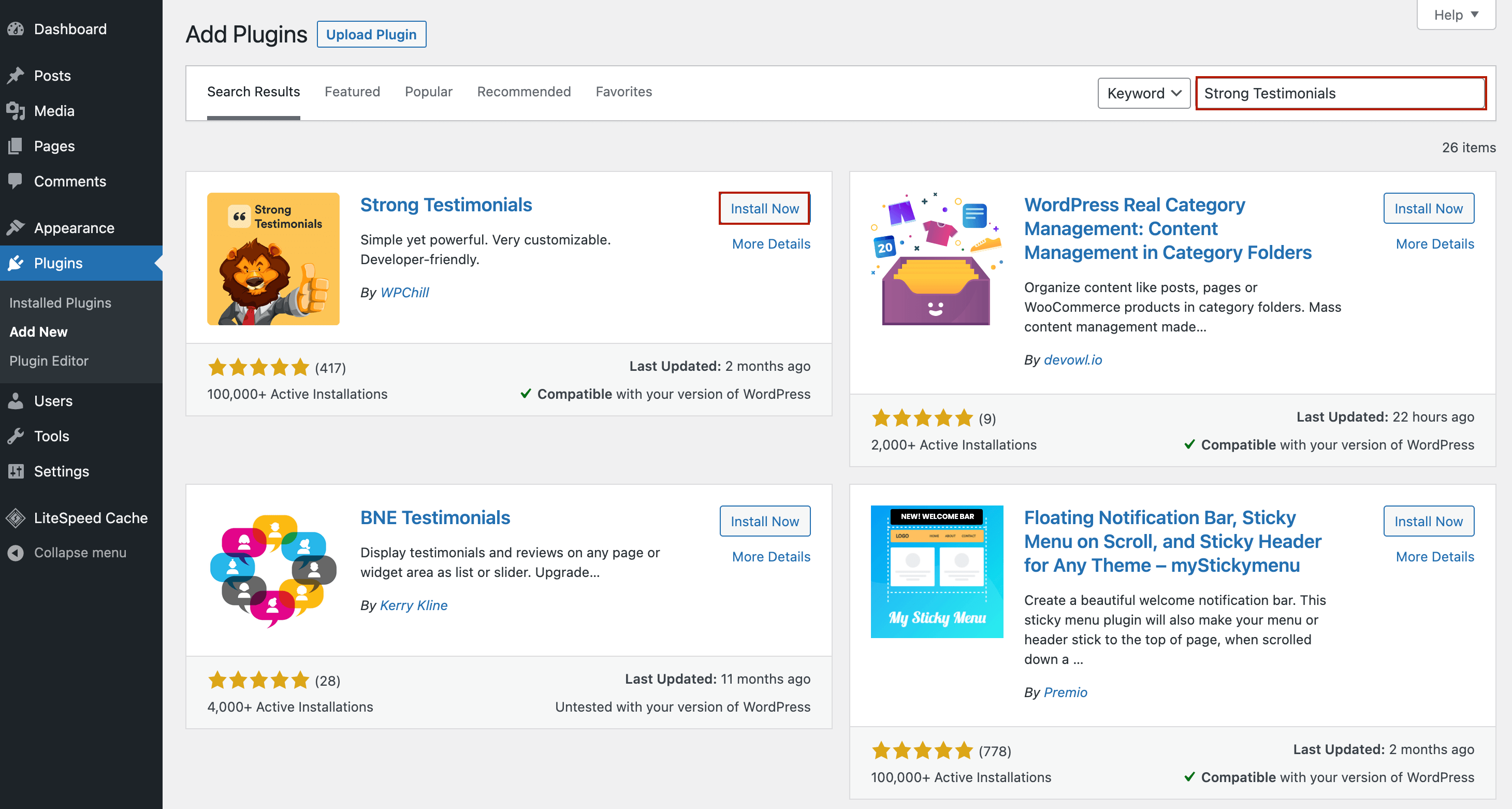Click the Collapse menu label
The width and height of the screenshot is (1512, 809).
pyautogui.click(x=80, y=553)
